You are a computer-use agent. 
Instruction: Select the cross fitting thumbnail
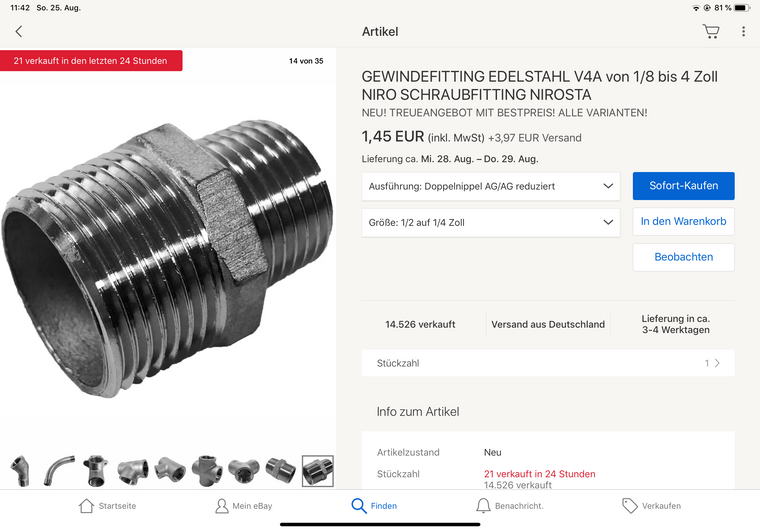[x=206, y=470]
